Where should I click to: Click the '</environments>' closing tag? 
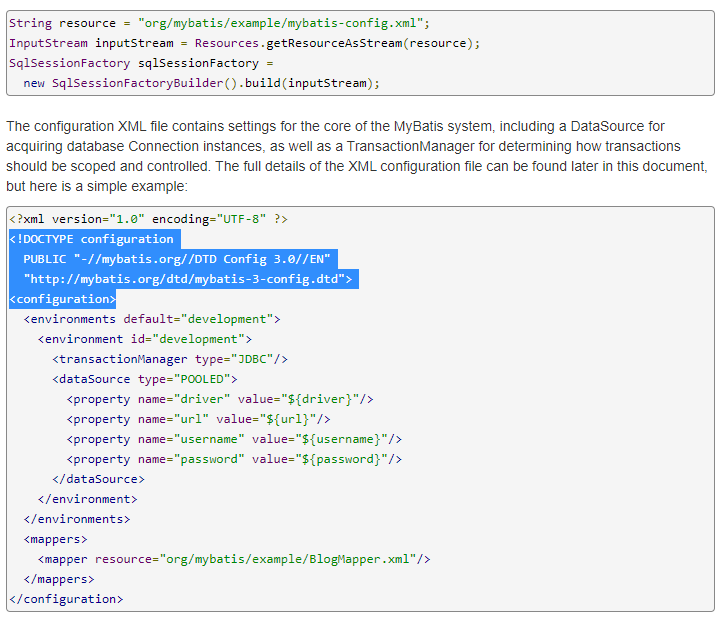click(x=77, y=519)
